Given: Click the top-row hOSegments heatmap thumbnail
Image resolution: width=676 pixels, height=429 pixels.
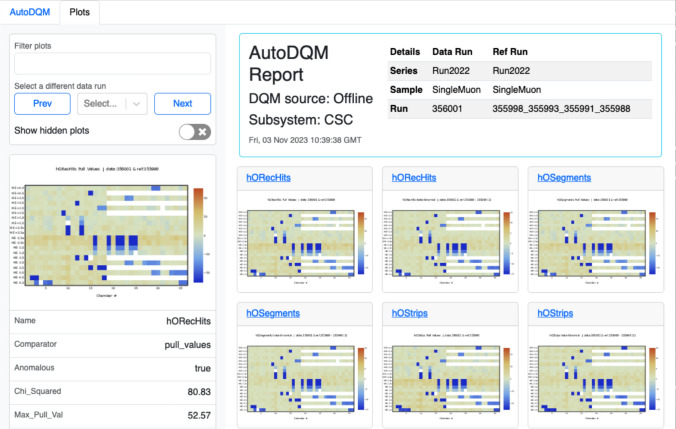Looking at the screenshot, I should pos(595,241).
